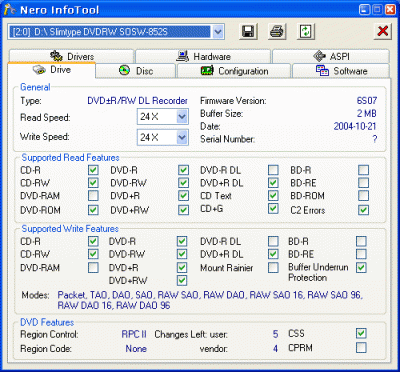
Task: Toggle the CPRM checkbox
Action: pos(361,348)
